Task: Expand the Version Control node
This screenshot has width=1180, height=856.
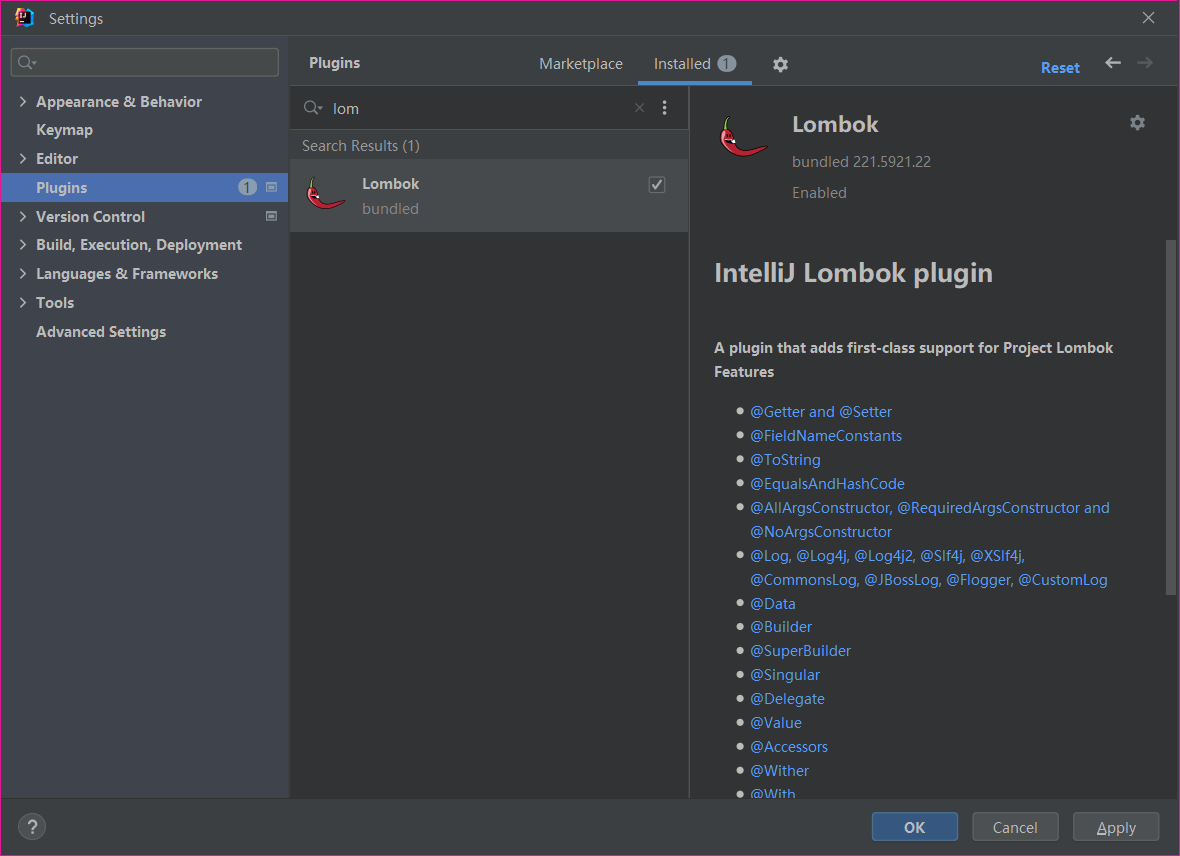Action: click(x=23, y=216)
